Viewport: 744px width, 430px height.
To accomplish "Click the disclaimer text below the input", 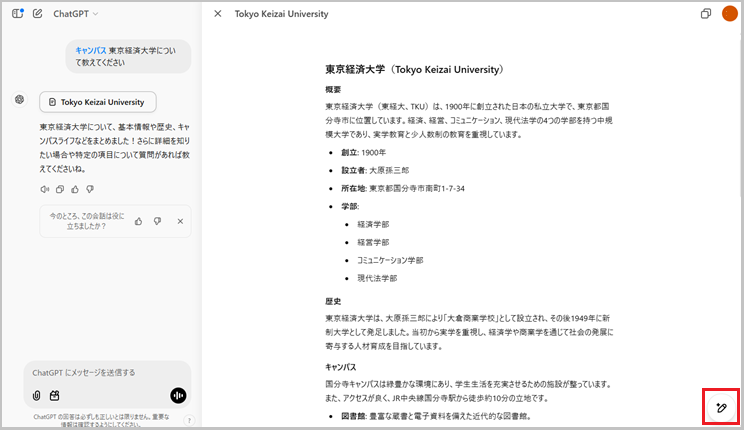I will [x=102, y=420].
